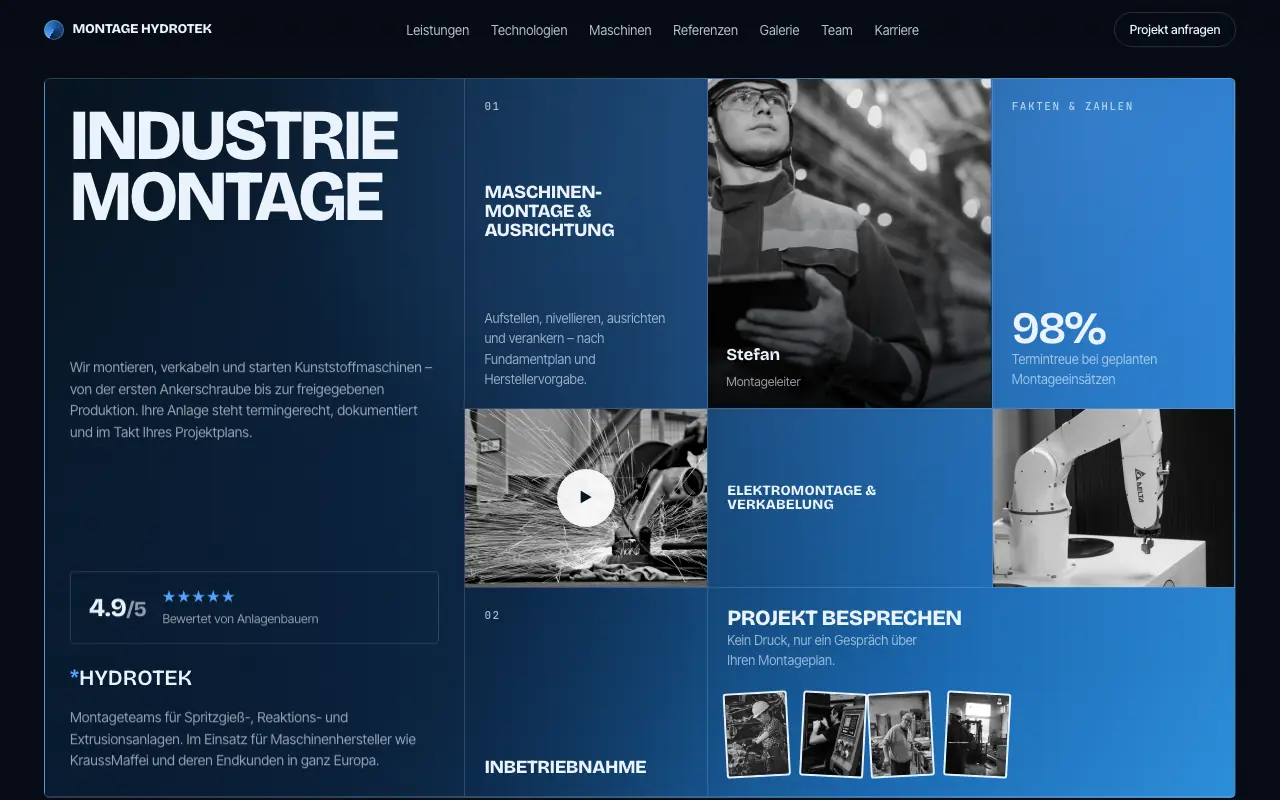Image resolution: width=1280 pixels, height=800 pixels.
Task: Click the *HYDROTEK heading
Action: pyautogui.click(x=131, y=678)
